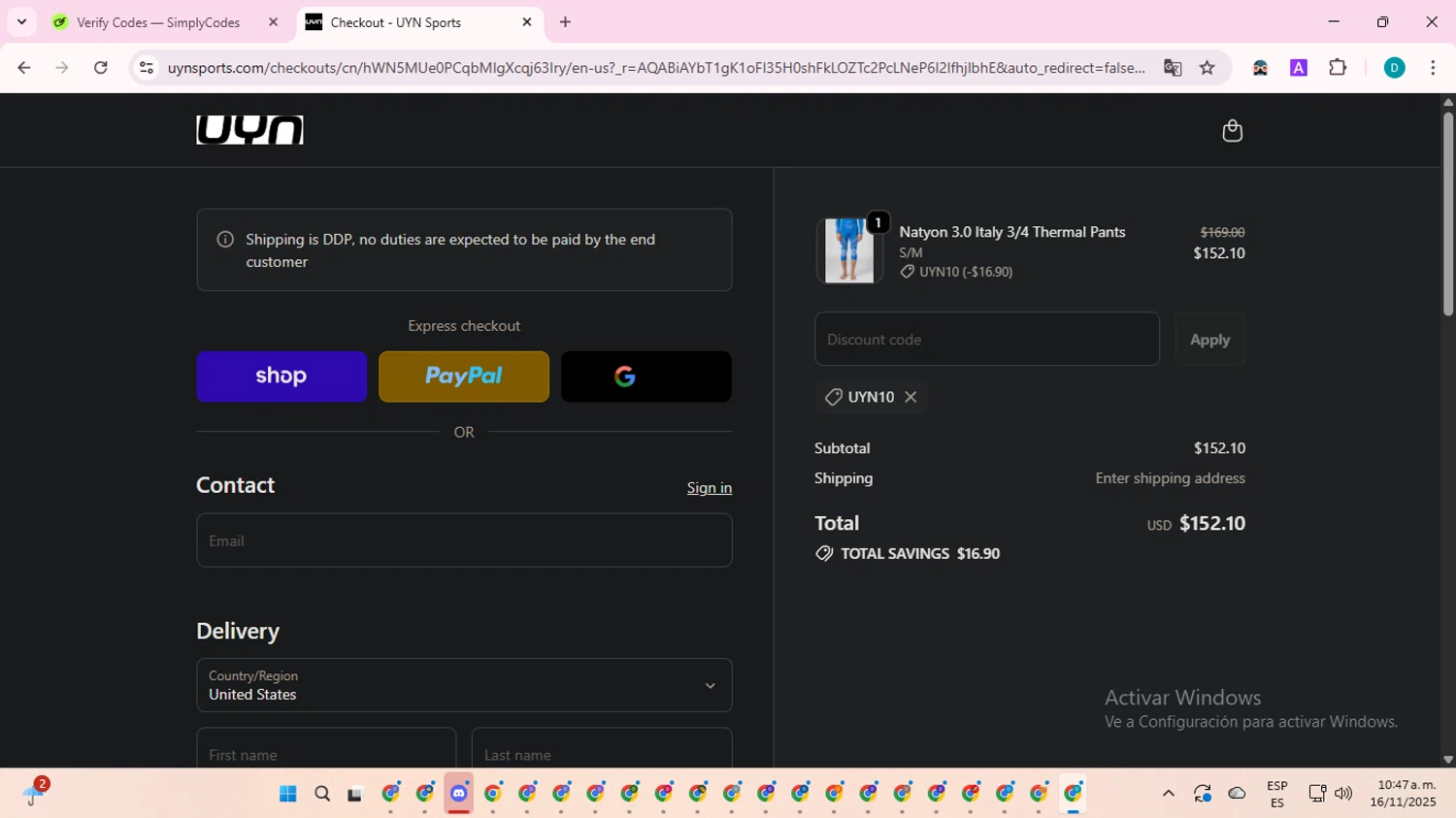
Task: Click the UYN logo in header
Action: point(249,130)
